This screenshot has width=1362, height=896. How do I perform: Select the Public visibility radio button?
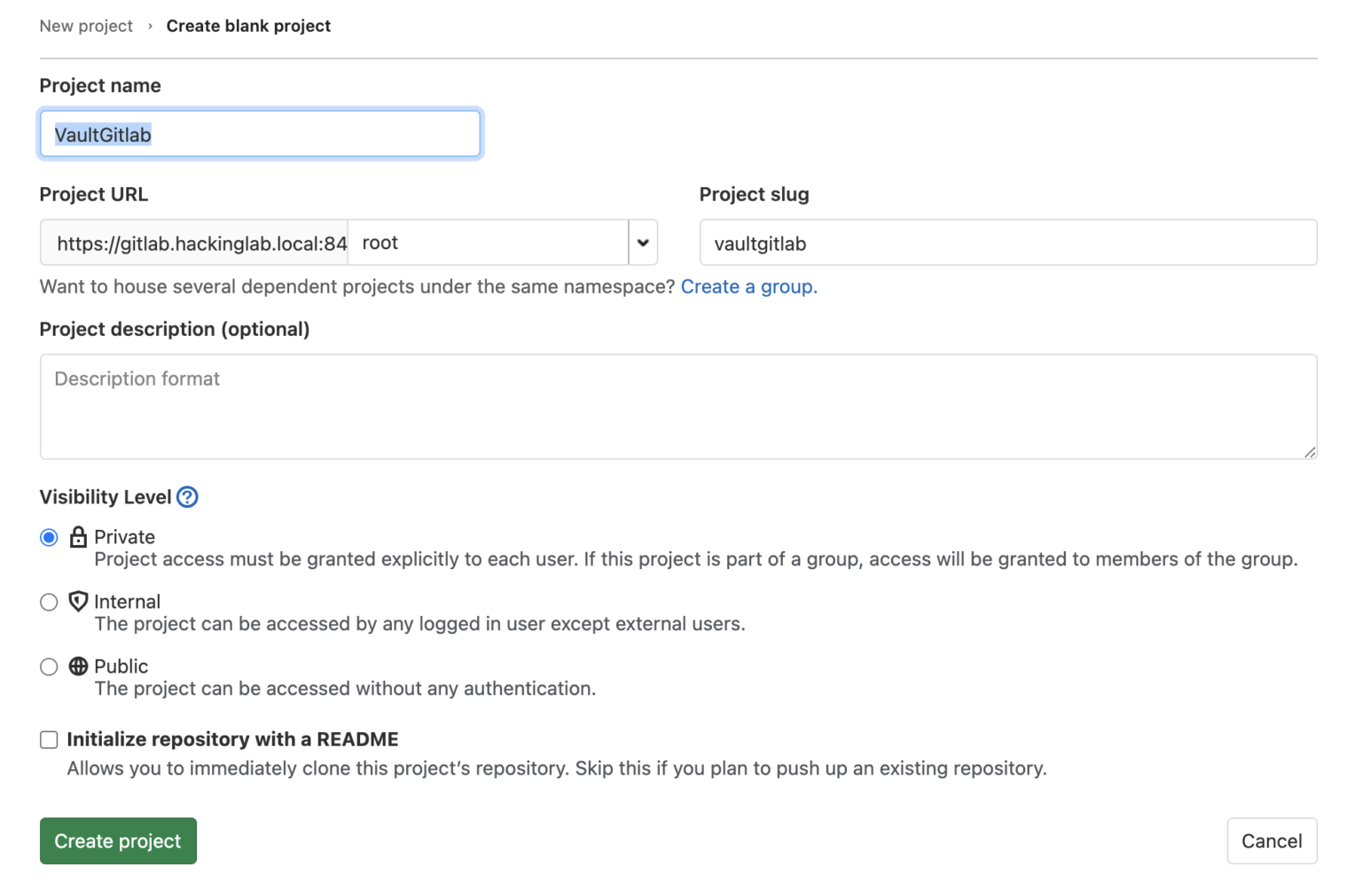click(49, 666)
